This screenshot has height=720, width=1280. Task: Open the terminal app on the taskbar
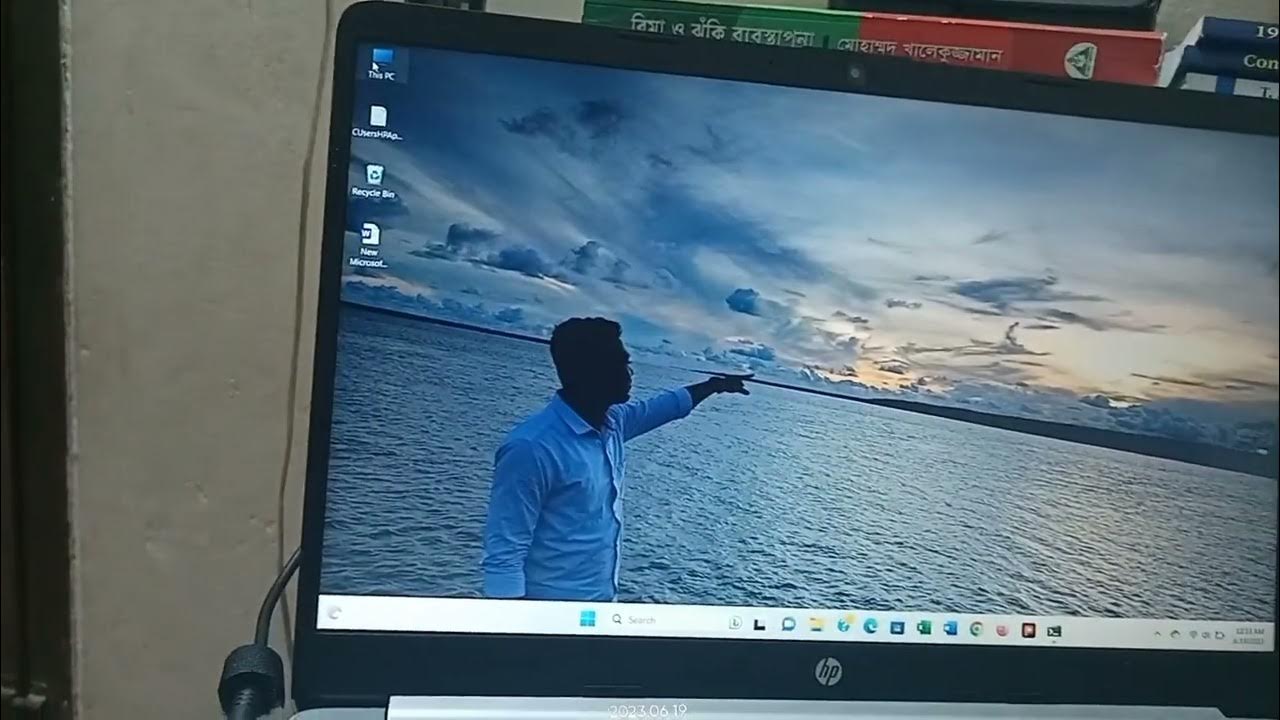[x=1053, y=631]
